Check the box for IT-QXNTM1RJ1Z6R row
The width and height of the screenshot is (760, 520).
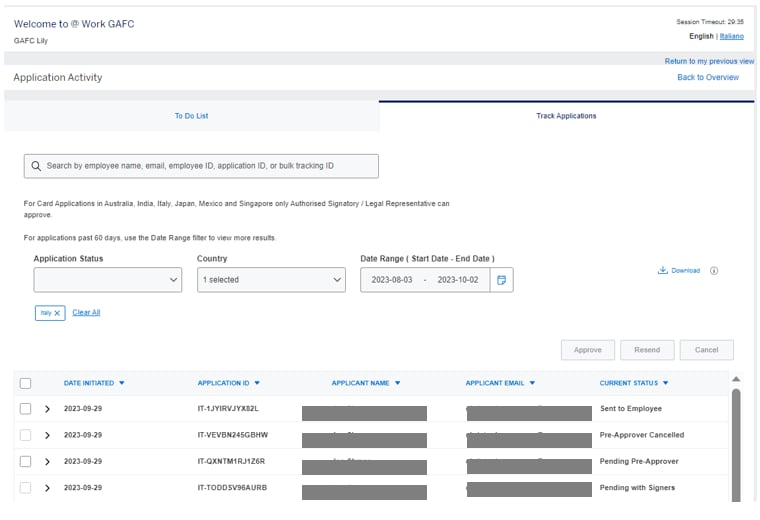26,461
